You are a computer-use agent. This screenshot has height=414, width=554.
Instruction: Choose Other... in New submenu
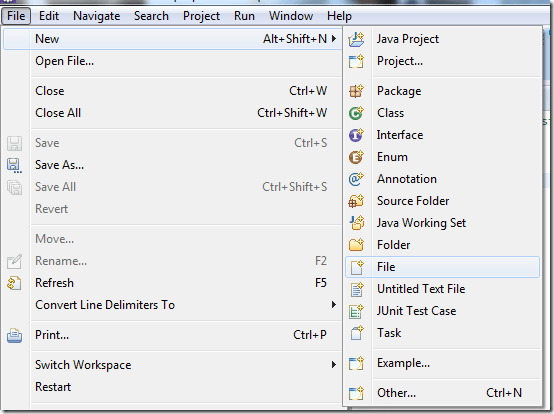(x=442, y=393)
